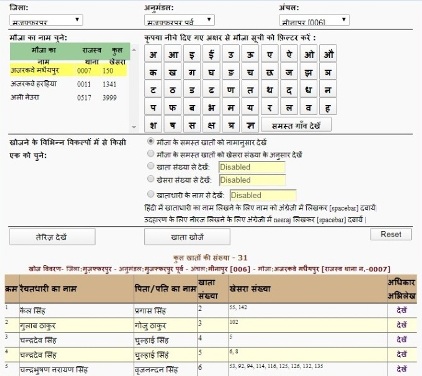Select the खाता संख्या से देखें radio
This screenshot has height=376, width=422.
(151, 166)
